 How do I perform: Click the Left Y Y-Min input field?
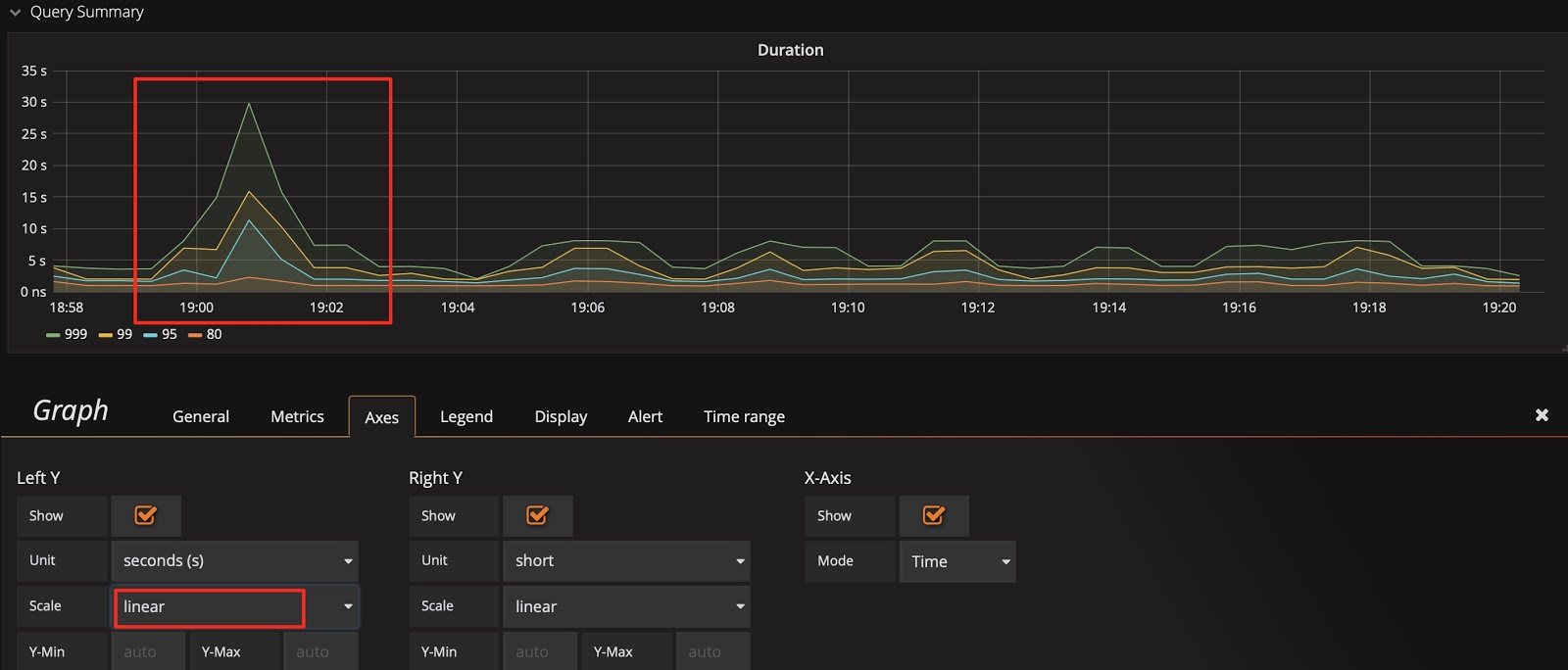pyautogui.click(x=148, y=651)
